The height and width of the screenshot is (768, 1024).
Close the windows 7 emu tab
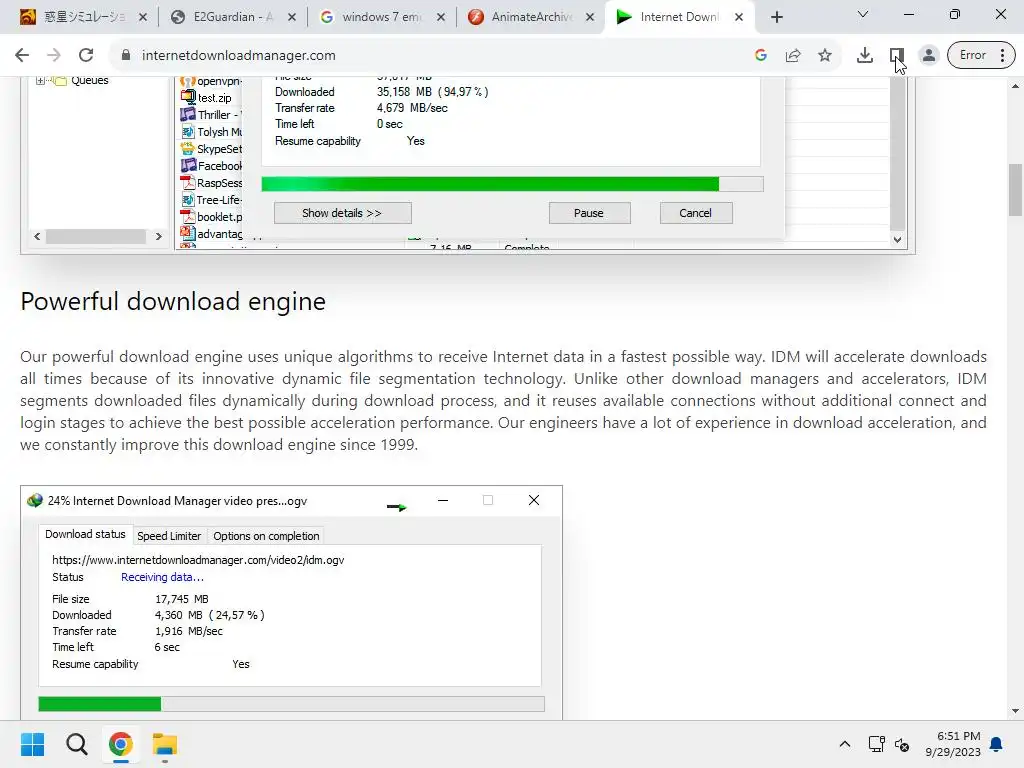tap(441, 17)
